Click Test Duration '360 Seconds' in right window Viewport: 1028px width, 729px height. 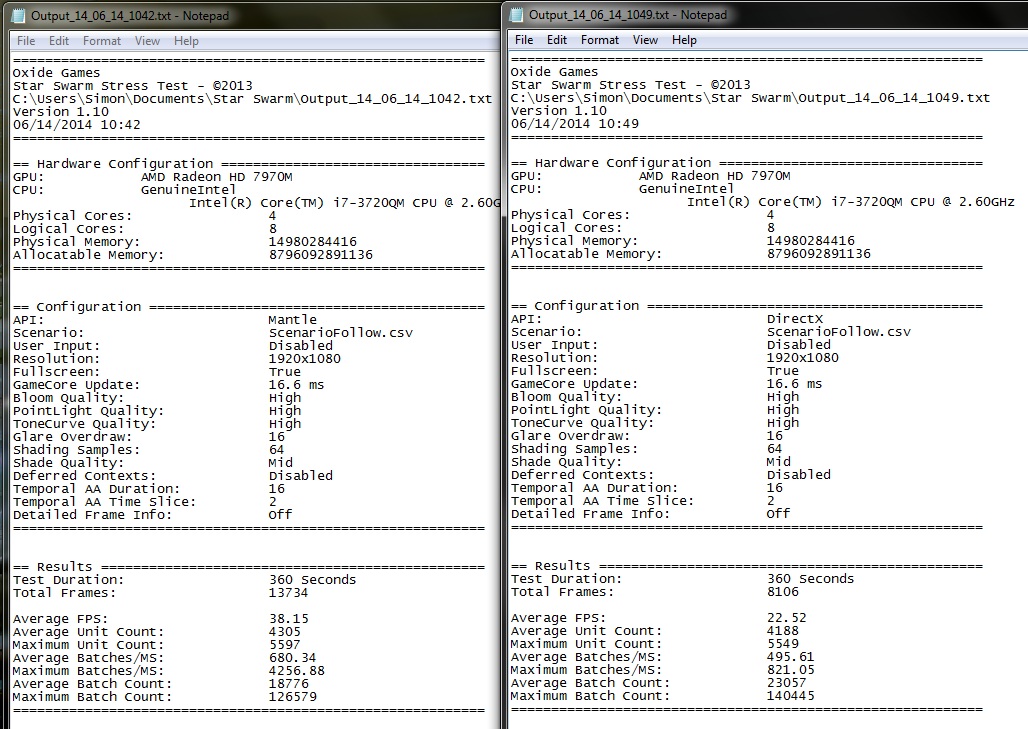pos(811,579)
